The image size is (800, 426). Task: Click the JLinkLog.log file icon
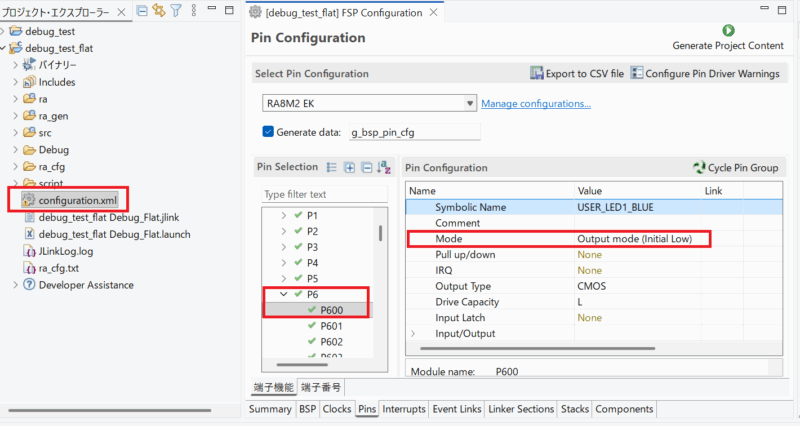pos(30,251)
